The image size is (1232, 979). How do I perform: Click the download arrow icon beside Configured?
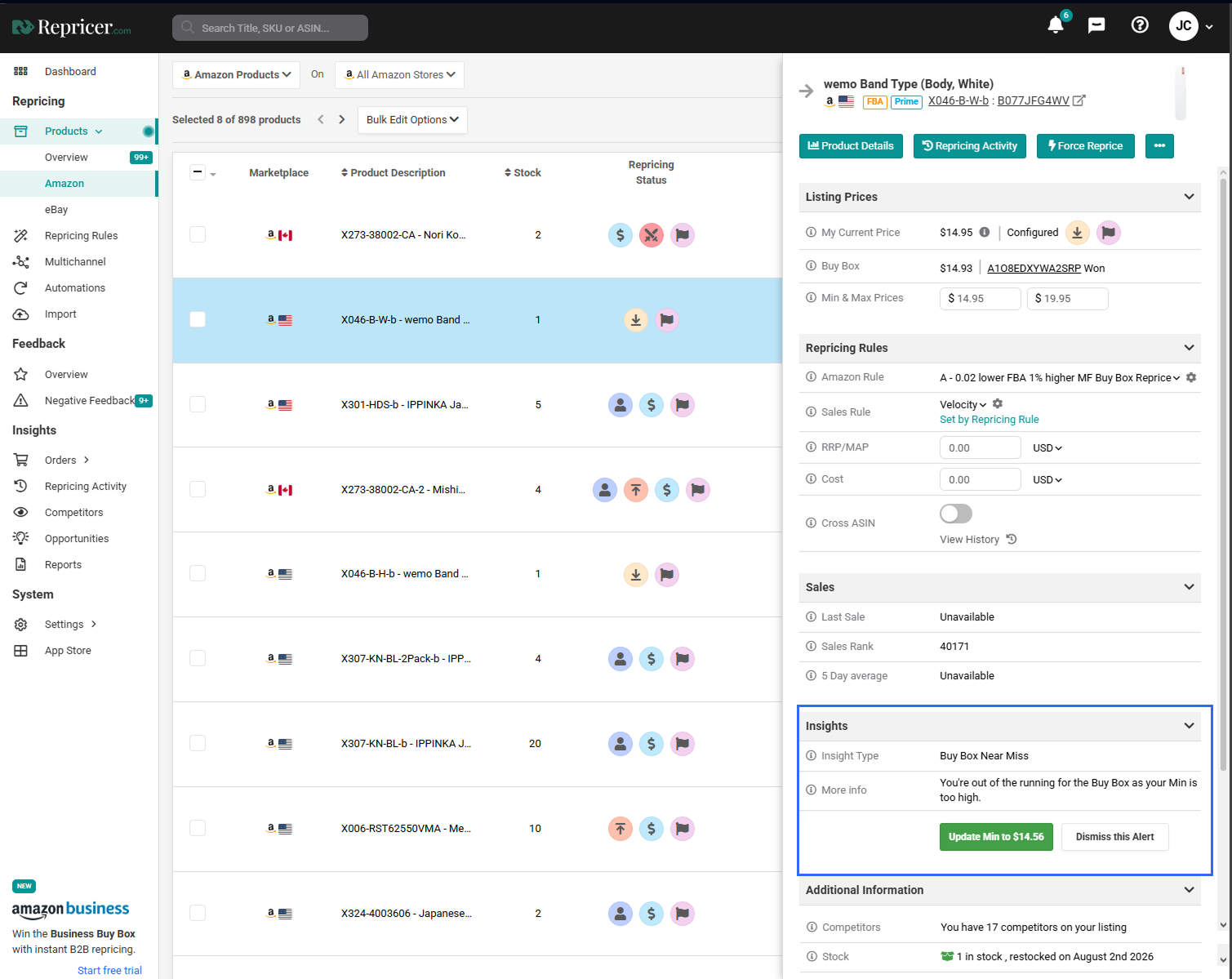1078,233
